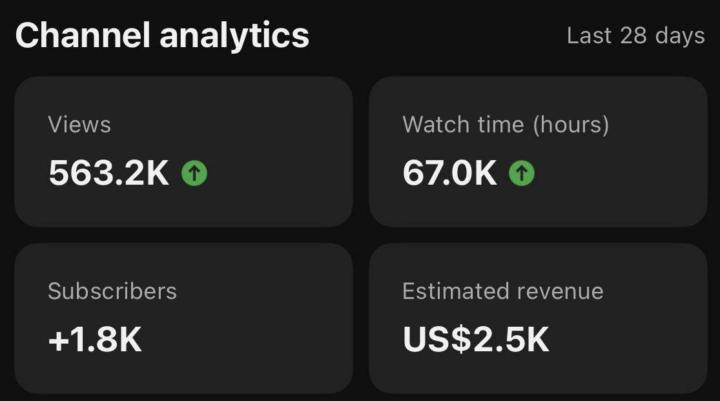
Task: Select the Subscribers label
Action: point(112,291)
